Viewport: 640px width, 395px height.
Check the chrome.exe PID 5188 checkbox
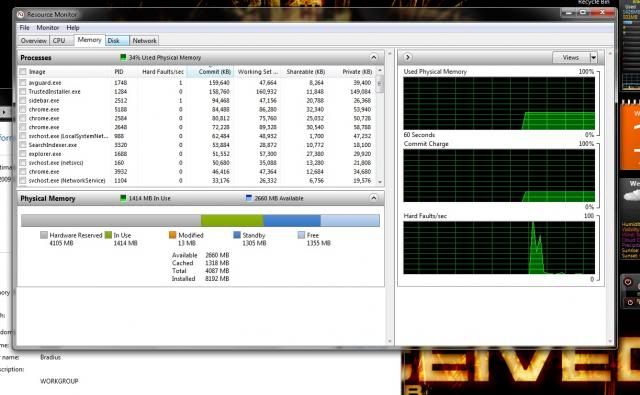[x=23, y=109]
